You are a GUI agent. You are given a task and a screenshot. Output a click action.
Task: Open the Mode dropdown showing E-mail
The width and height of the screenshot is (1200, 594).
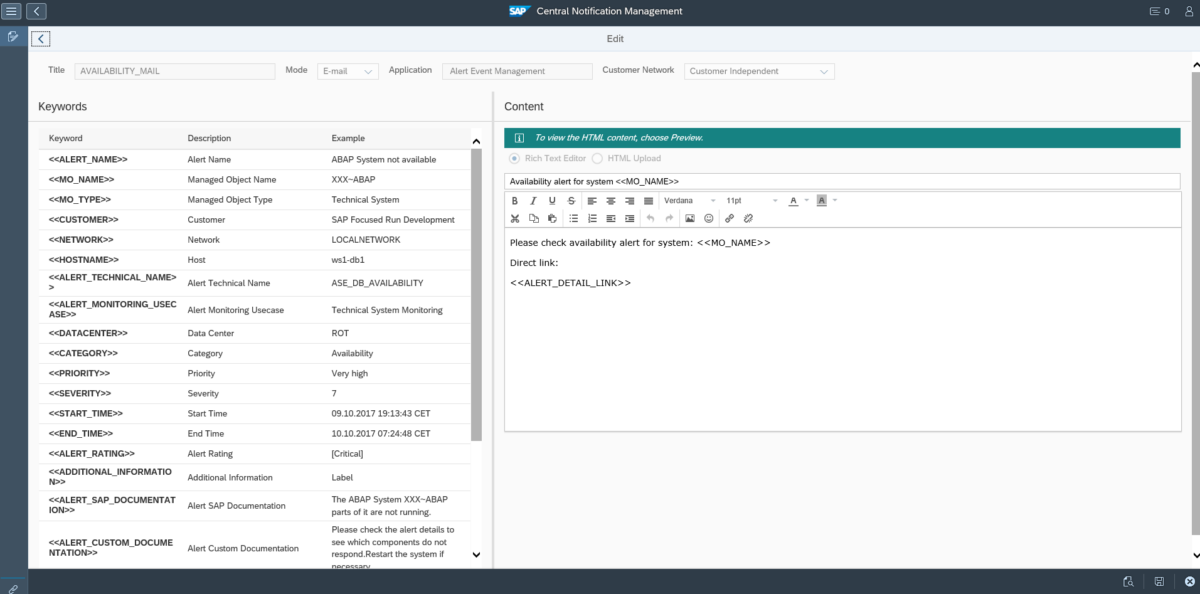[x=347, y=71]
